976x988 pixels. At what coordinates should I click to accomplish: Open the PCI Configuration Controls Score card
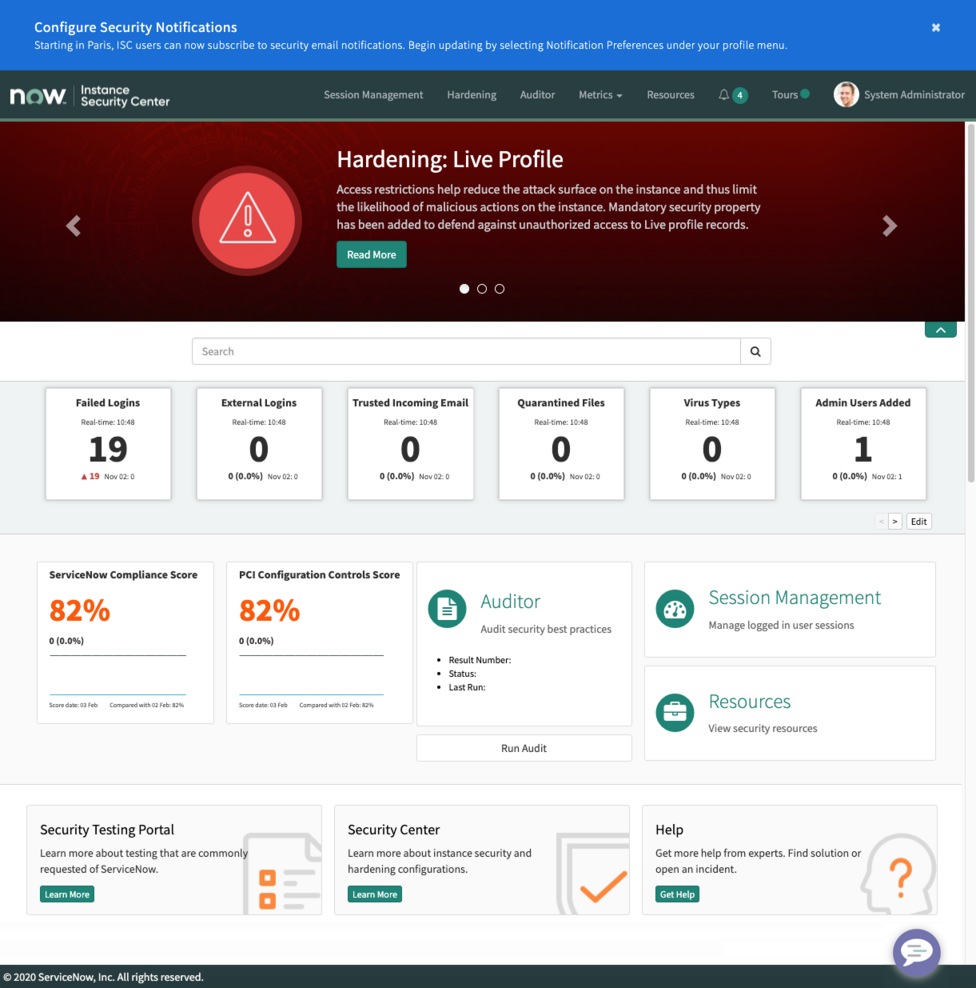pos(319,643)
